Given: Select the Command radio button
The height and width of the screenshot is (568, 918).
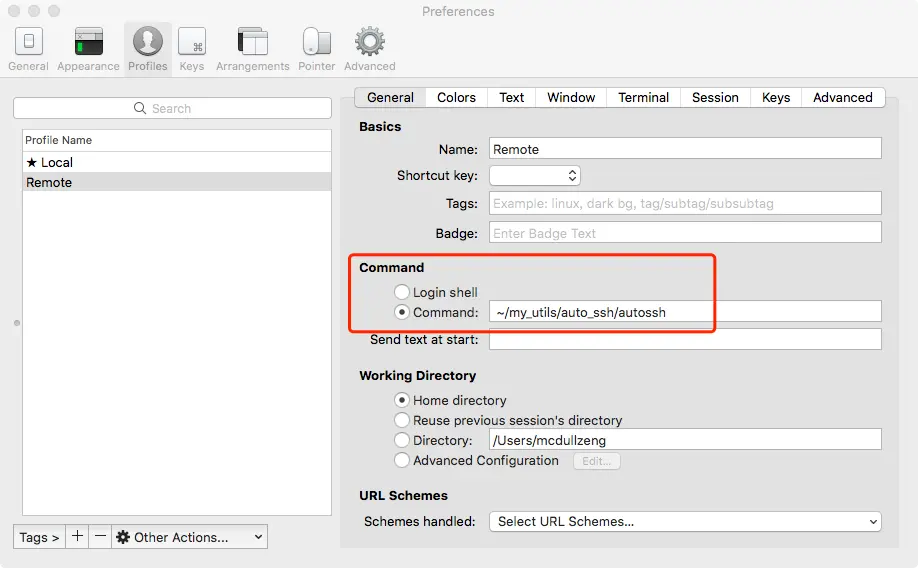Looking at the screenshot, I should point(402,312).
